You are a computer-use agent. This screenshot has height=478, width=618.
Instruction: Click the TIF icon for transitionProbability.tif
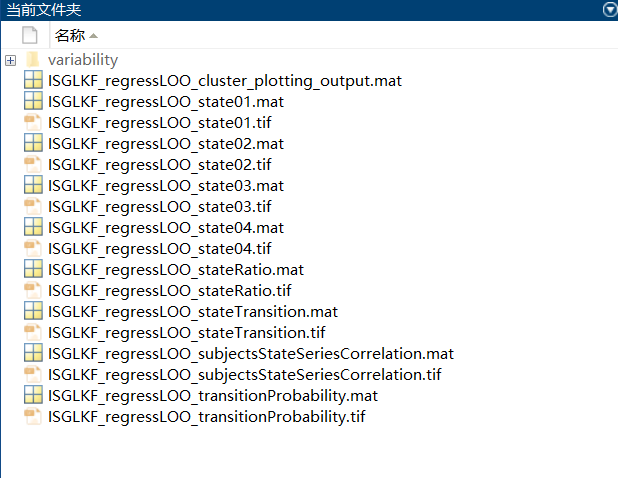(x=33, y=416)
